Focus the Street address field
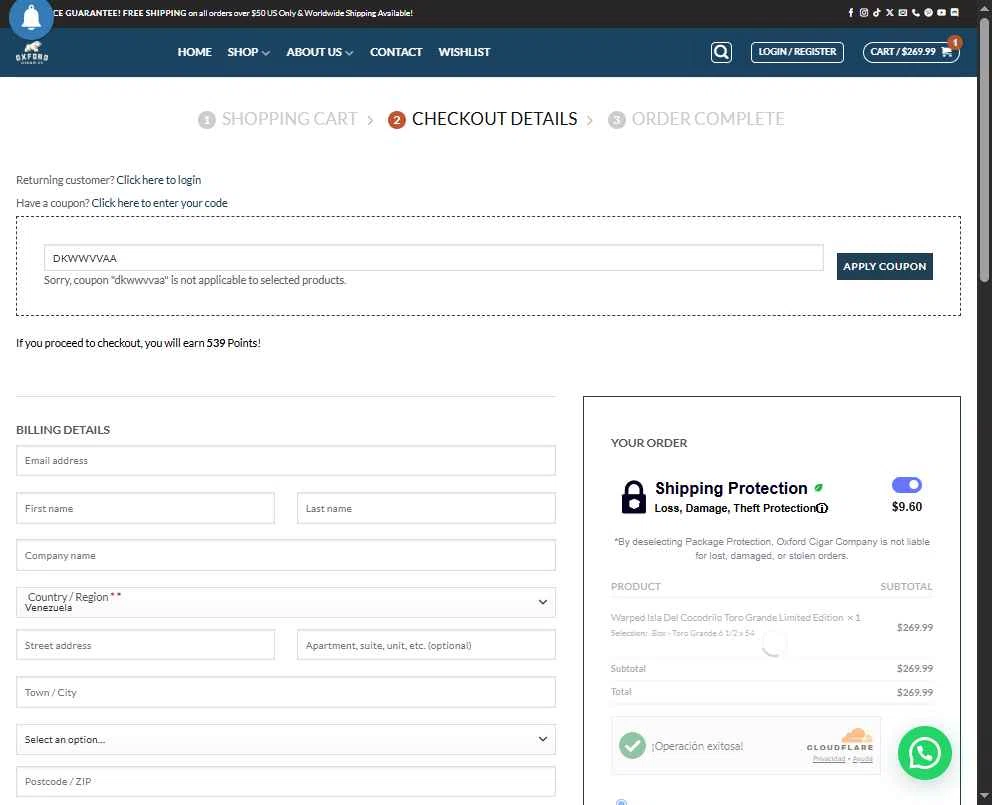This screenshot has width=992, height=805. point(146,645)
